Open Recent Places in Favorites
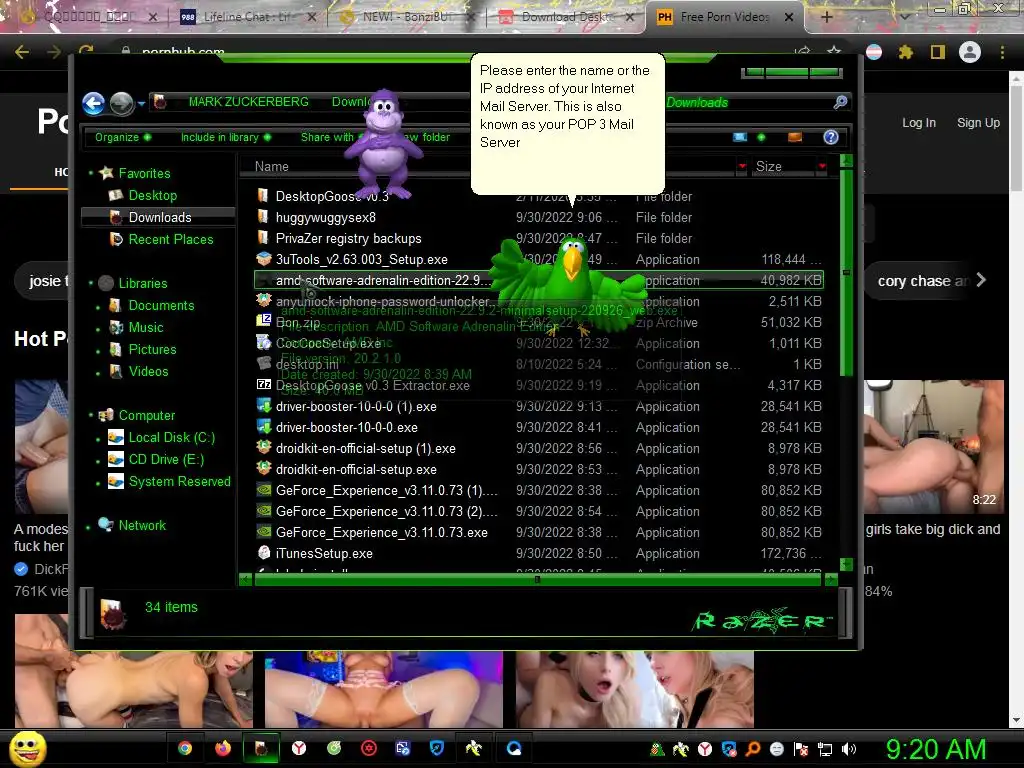 (170, 240)
